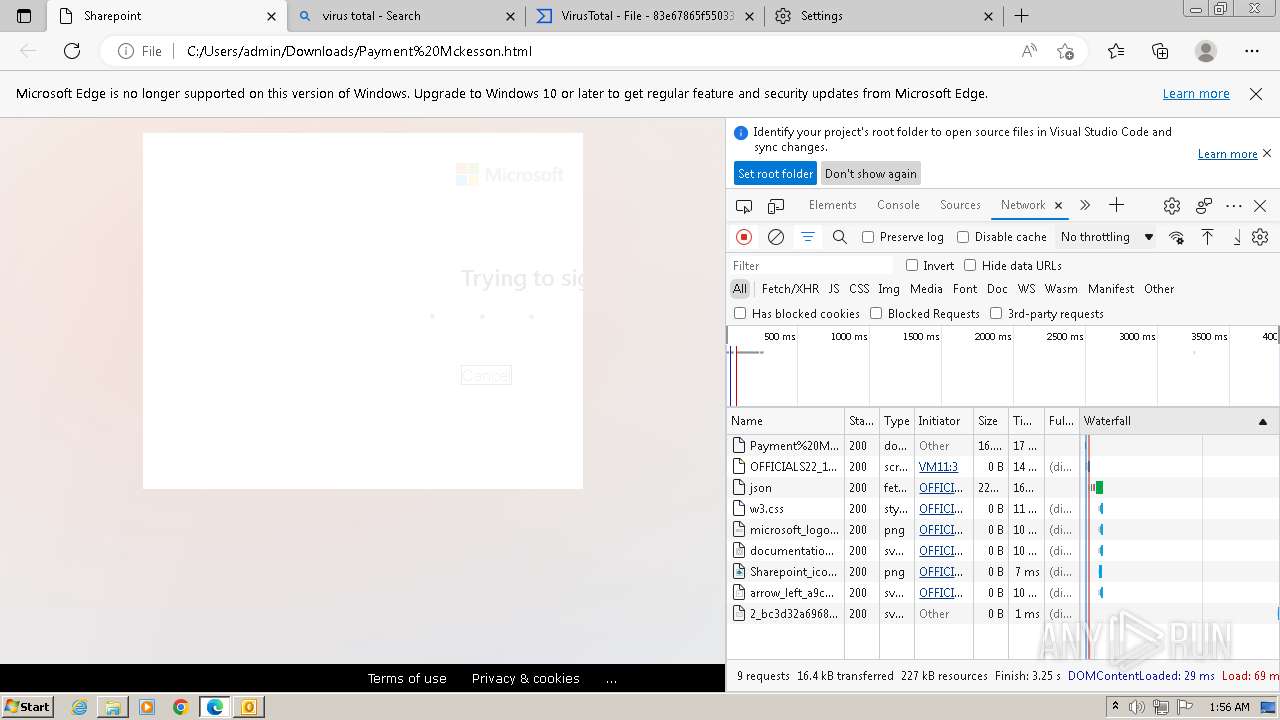This screenshot has width=1280, height=720.
Task: Clear the network log
Action: (x=776, y=237)
